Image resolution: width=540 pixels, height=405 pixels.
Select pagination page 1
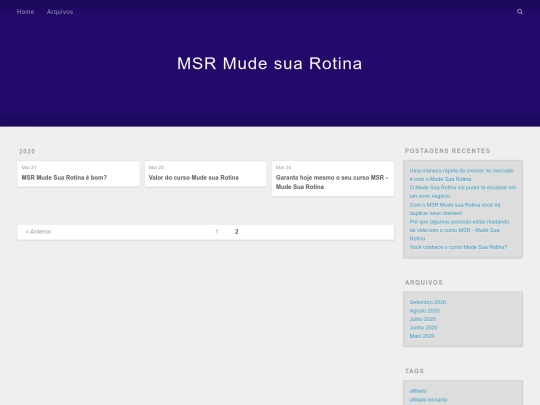click(217, 232)
